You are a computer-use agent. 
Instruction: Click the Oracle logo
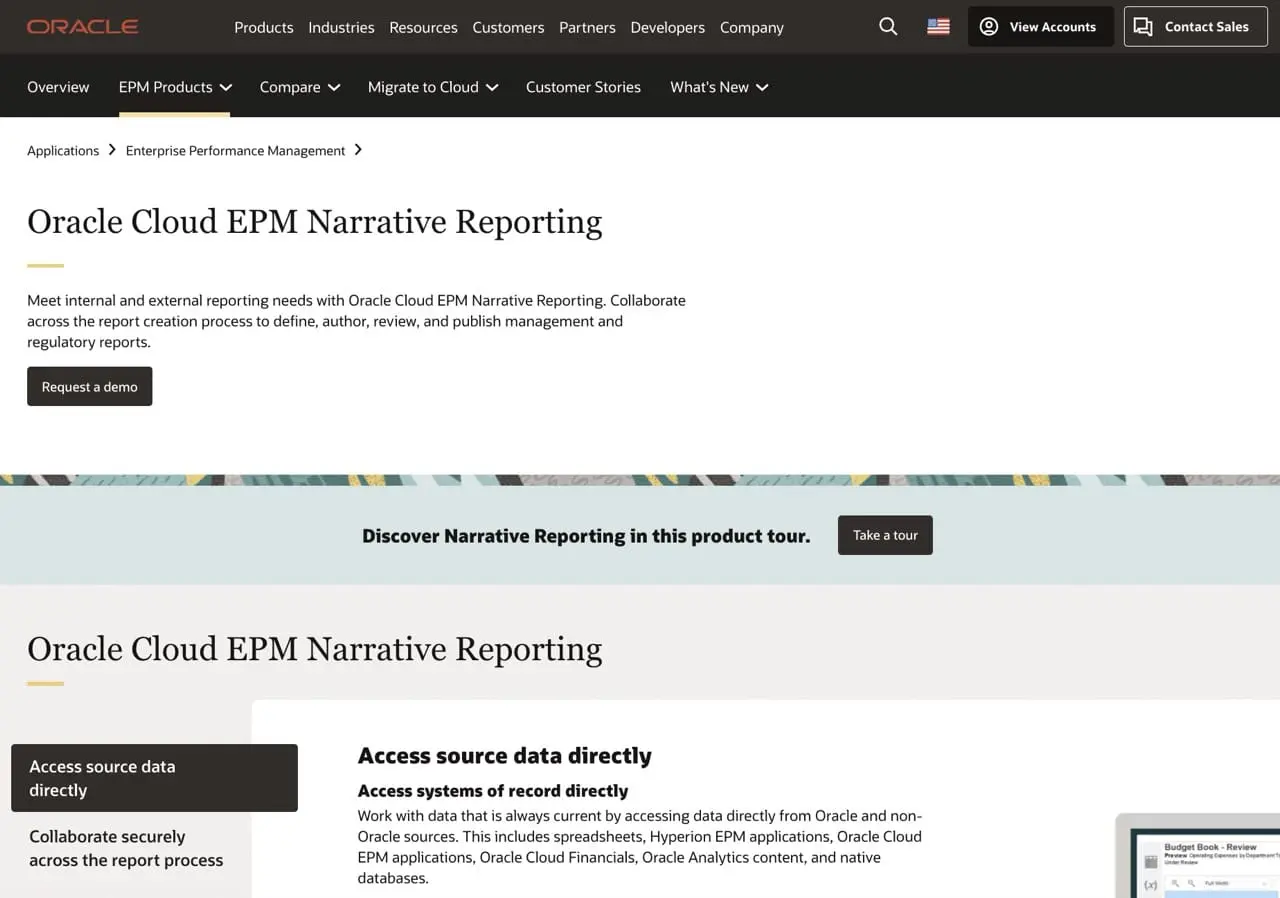(82, 27)
